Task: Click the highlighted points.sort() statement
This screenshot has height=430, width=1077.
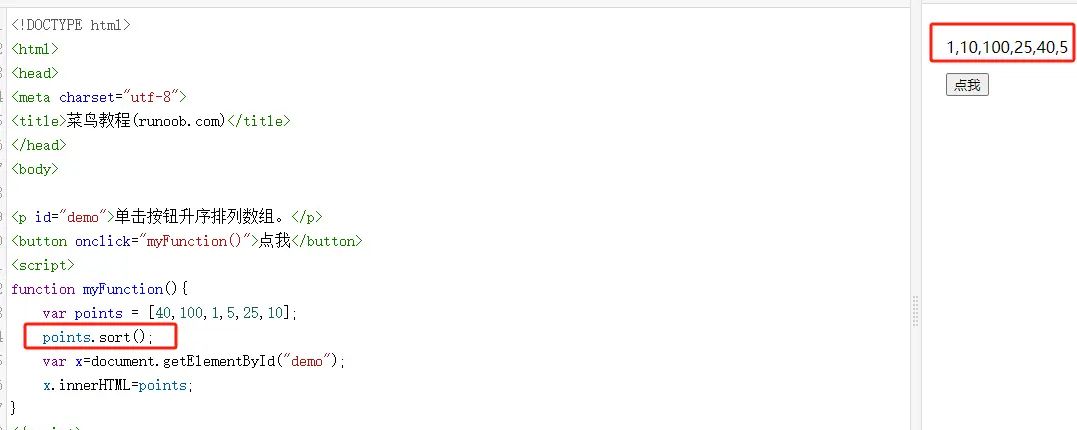Action: [x=98, y=337]
